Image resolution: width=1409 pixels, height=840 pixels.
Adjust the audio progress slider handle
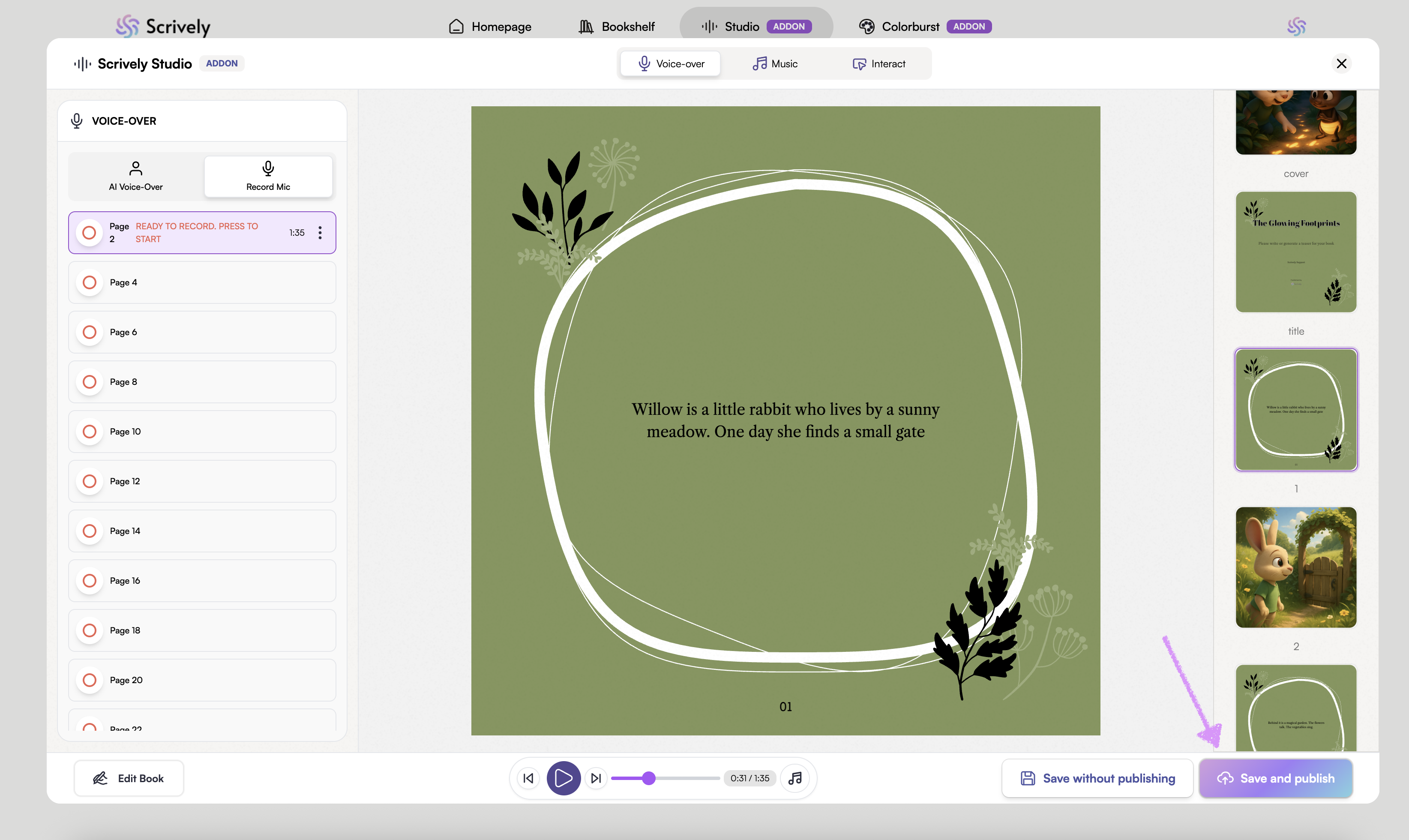point(649,778)
